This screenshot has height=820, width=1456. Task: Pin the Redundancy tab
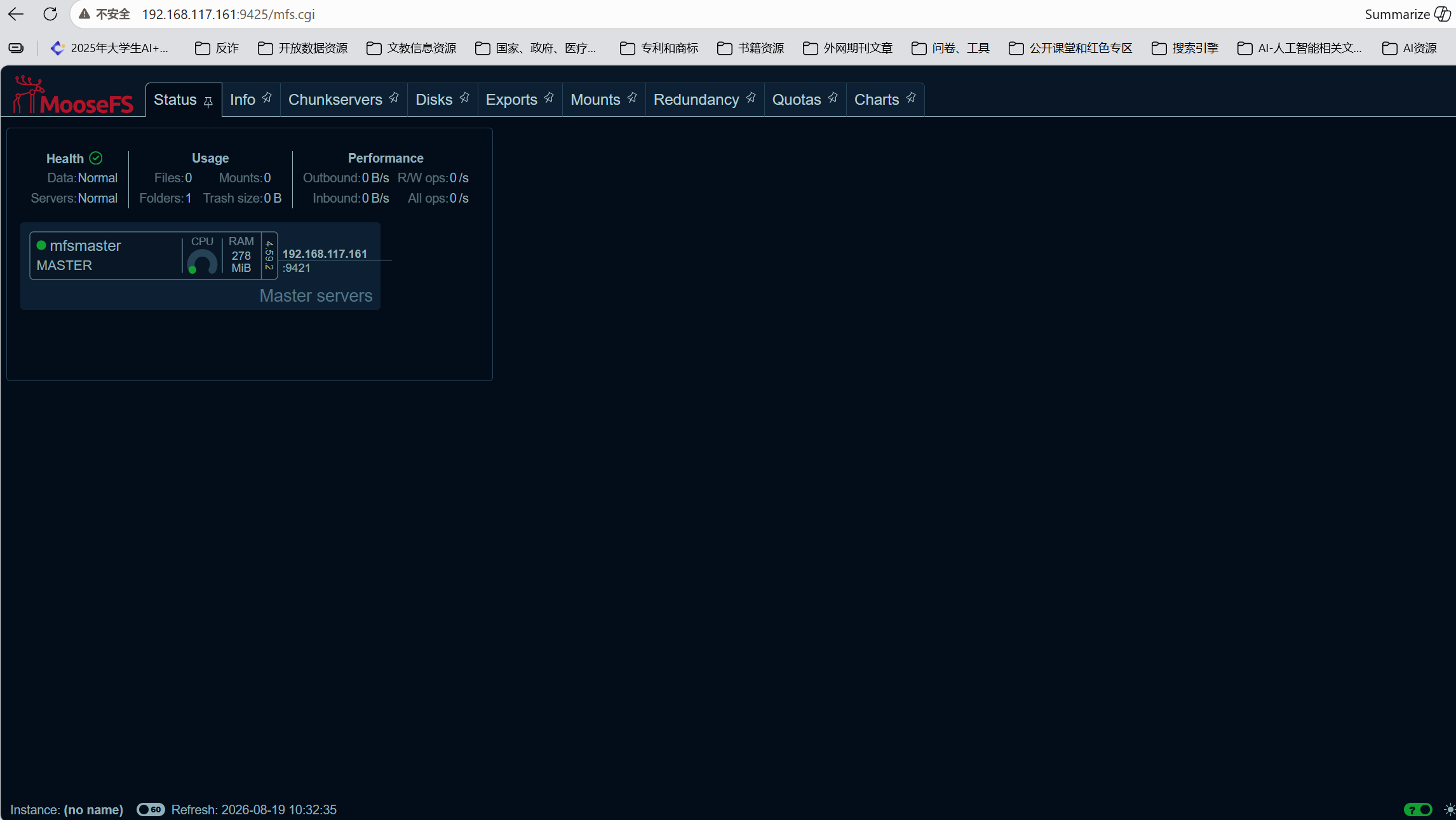point(751,97)
